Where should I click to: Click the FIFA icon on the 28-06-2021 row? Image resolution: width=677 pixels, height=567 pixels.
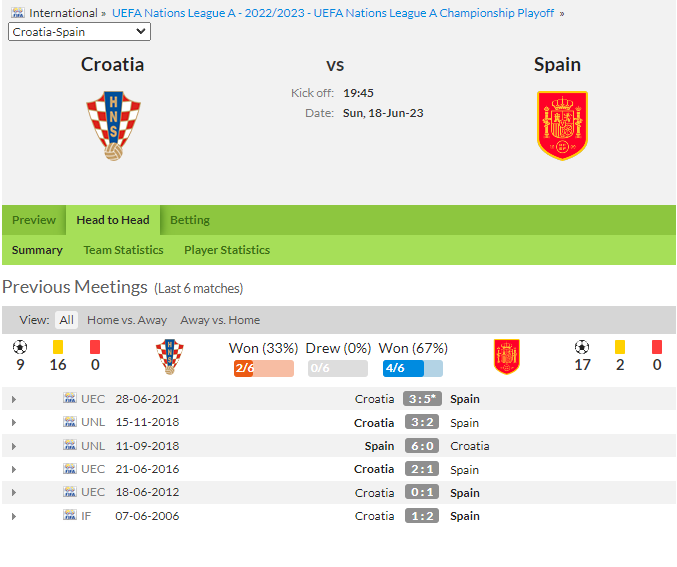coord(70,398)
